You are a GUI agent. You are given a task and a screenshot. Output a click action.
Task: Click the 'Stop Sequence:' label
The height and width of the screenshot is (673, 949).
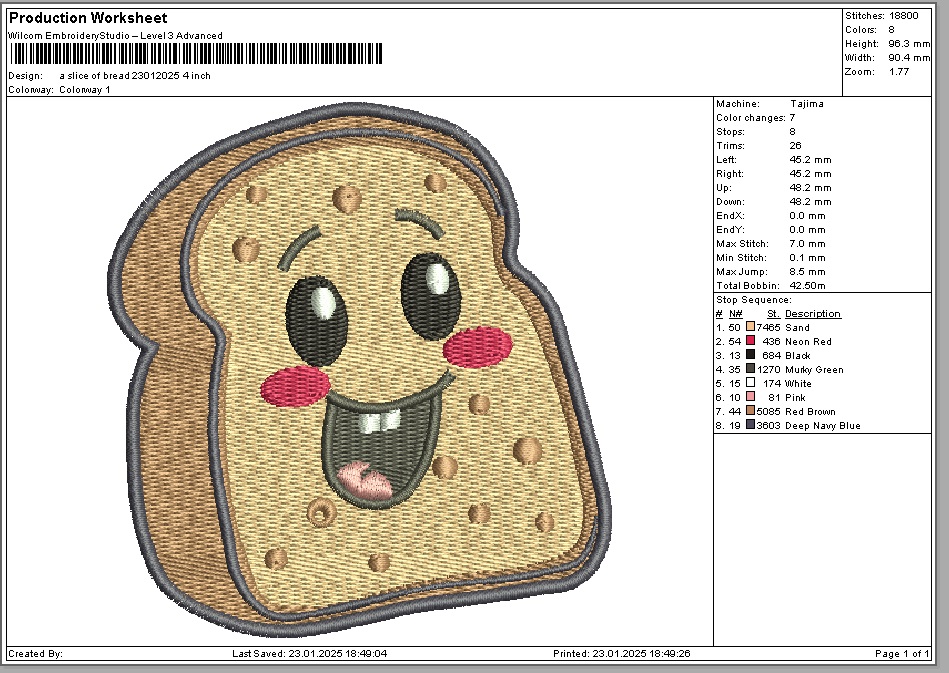coord(754,300)
